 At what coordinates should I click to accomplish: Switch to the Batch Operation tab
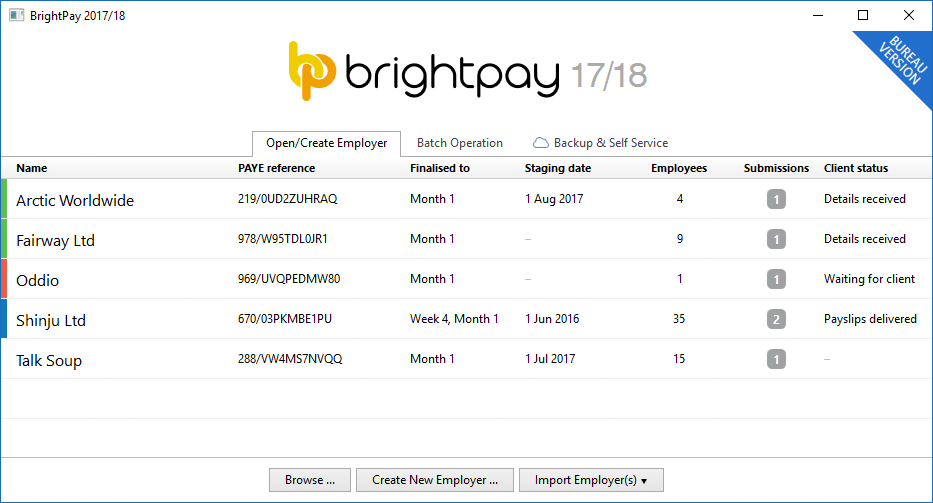tap(460, 143)
